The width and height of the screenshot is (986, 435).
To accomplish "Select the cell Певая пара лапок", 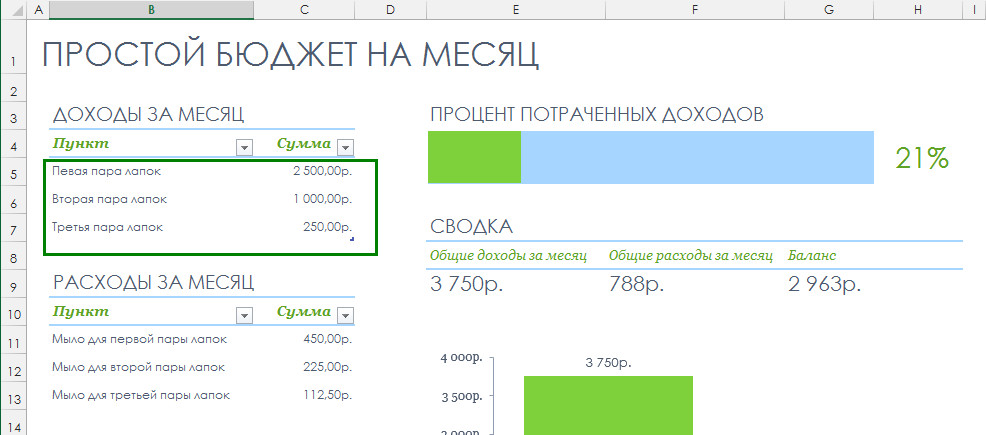I will click(x=152, y=171).
